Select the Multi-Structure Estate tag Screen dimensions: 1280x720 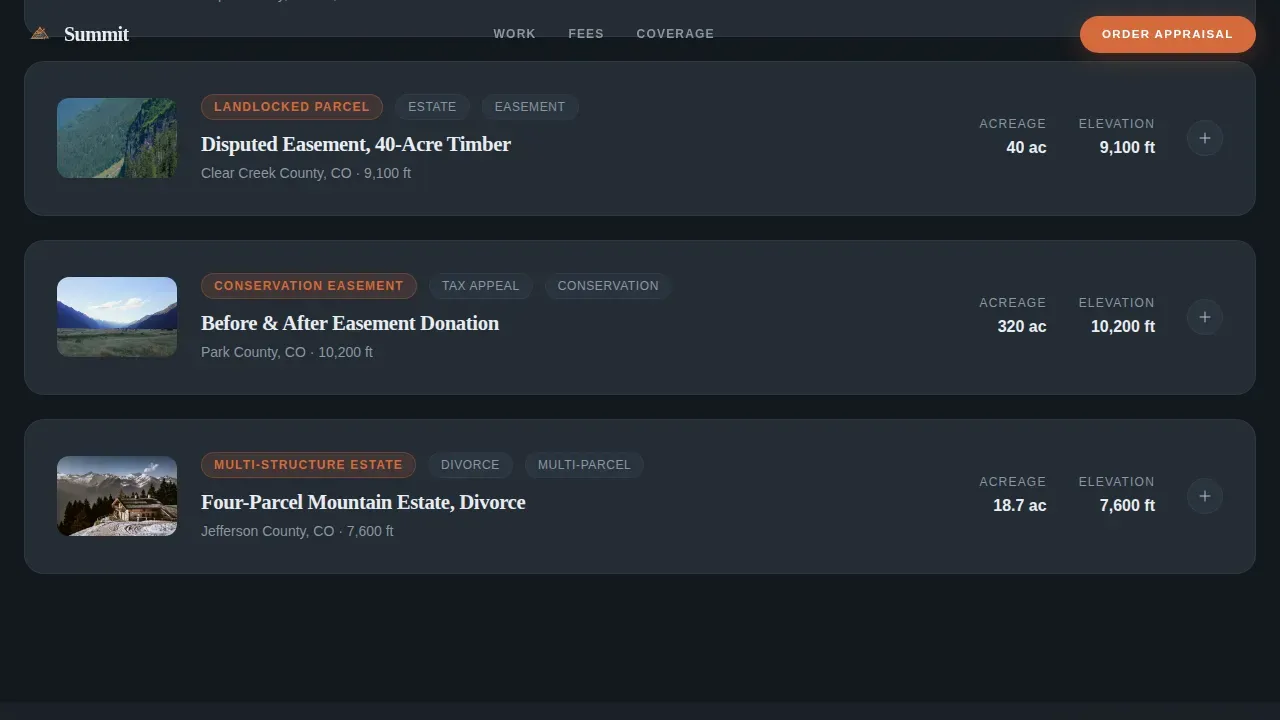pos(308,465)
